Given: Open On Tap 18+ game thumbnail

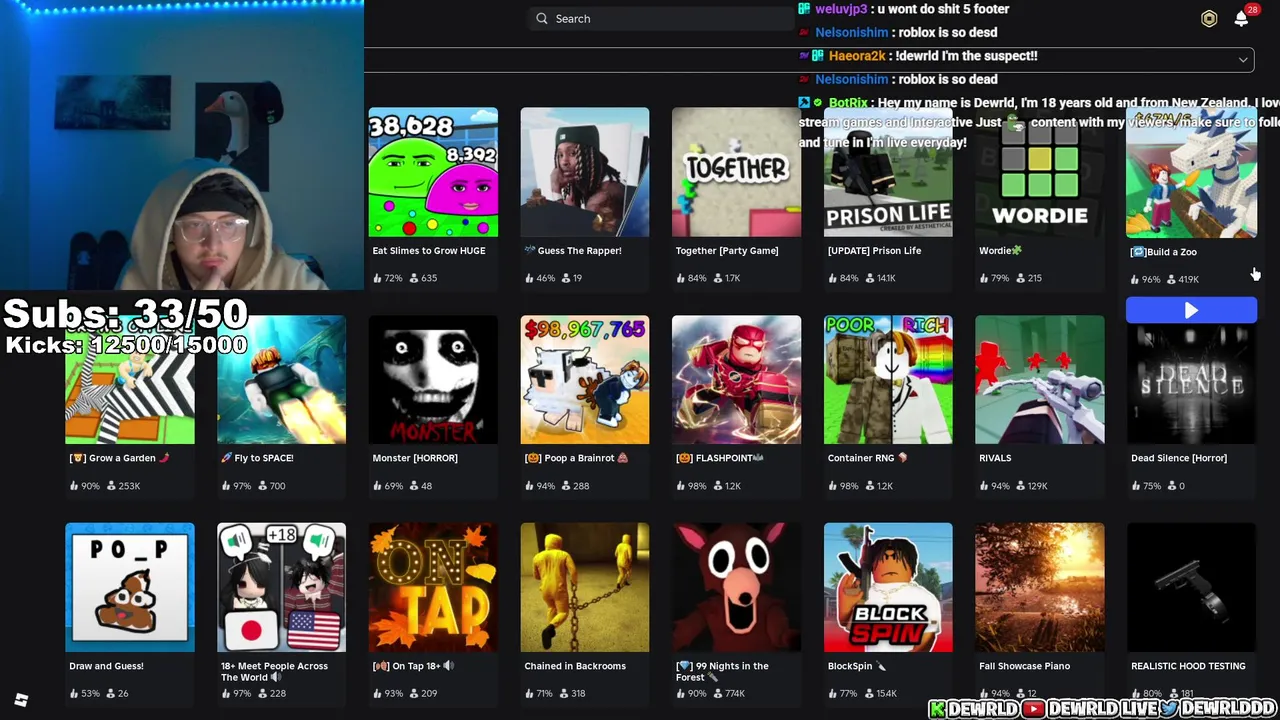Looking at the screenshot, I should pos(433,587).
